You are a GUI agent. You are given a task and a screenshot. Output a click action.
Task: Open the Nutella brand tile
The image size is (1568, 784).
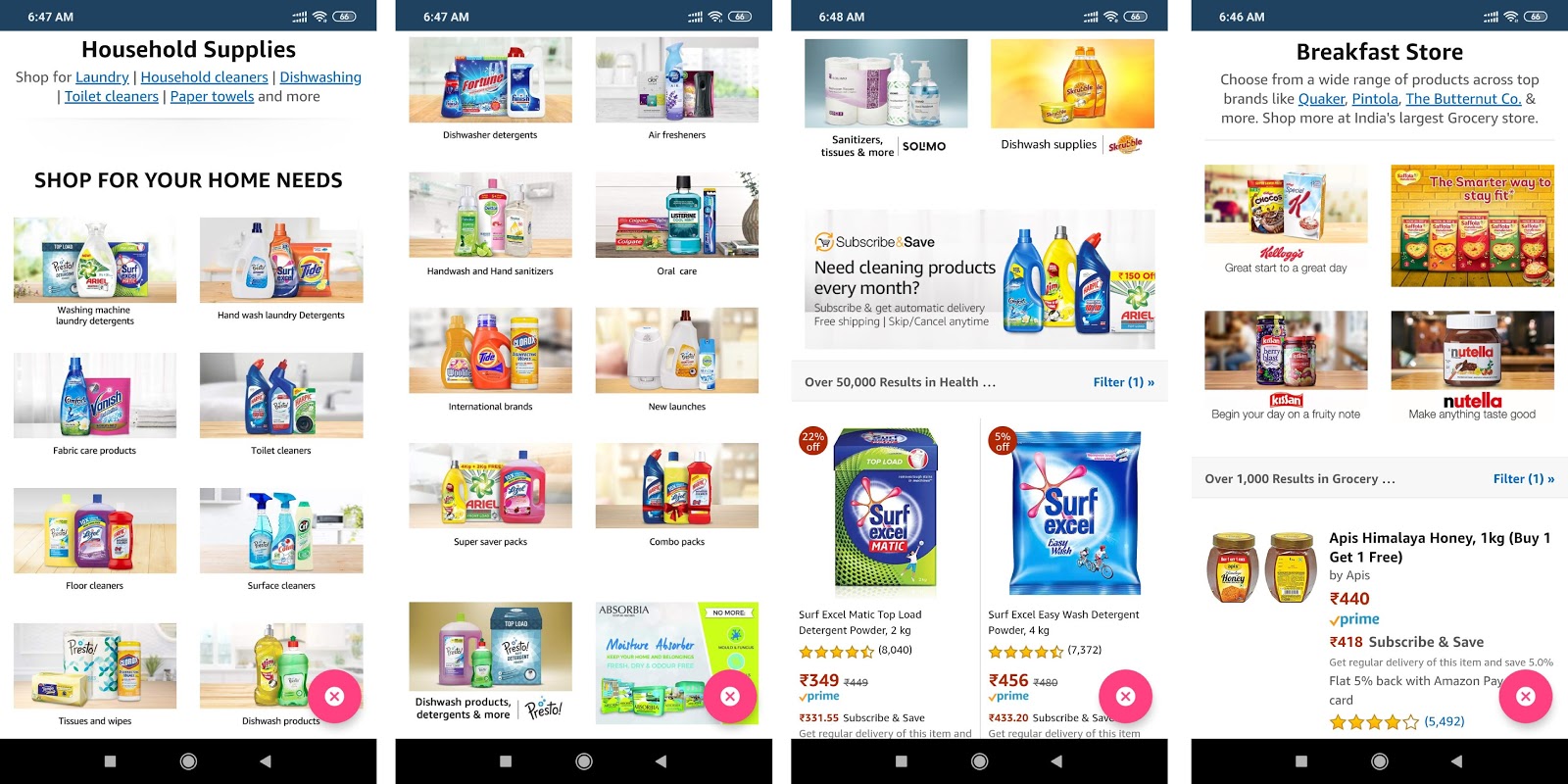point(1472,366)
